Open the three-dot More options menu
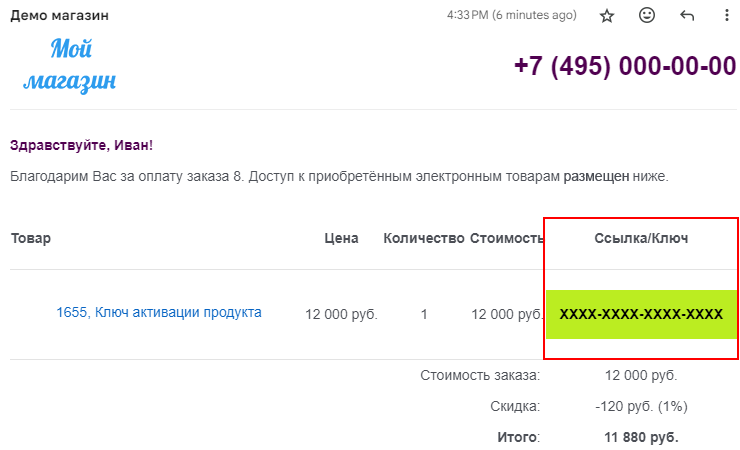The height and width of the screenshot is (450, 740). (726, 16)
